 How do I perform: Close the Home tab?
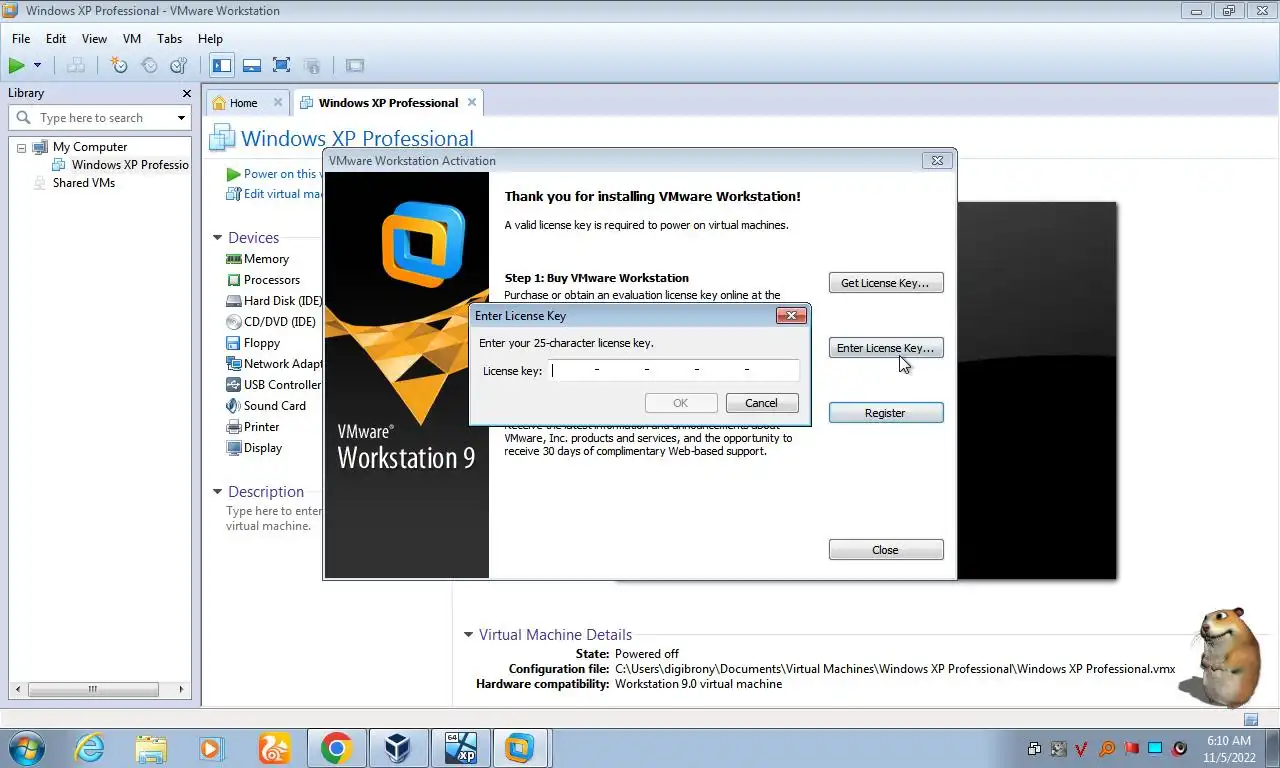pyautogui.click(x=278, y=102)
